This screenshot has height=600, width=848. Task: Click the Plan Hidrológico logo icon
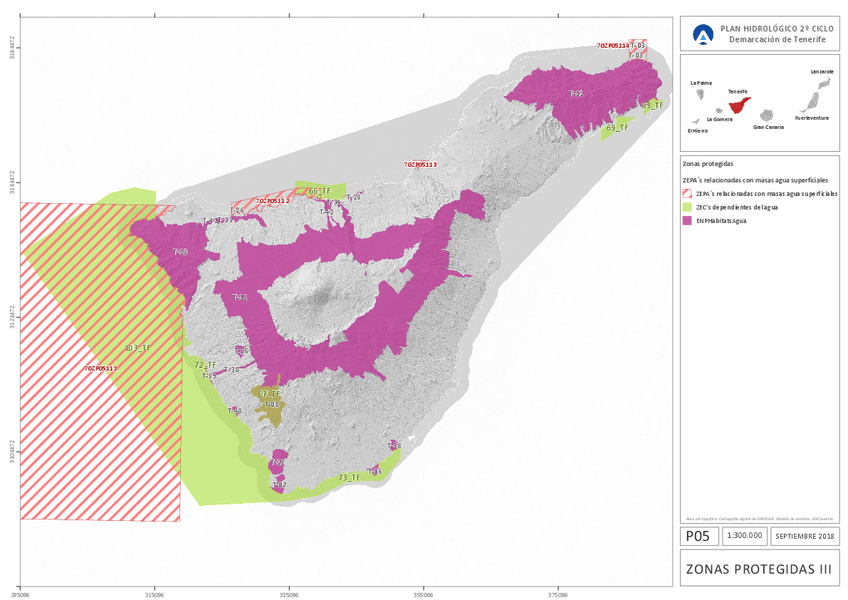(704, 36)
